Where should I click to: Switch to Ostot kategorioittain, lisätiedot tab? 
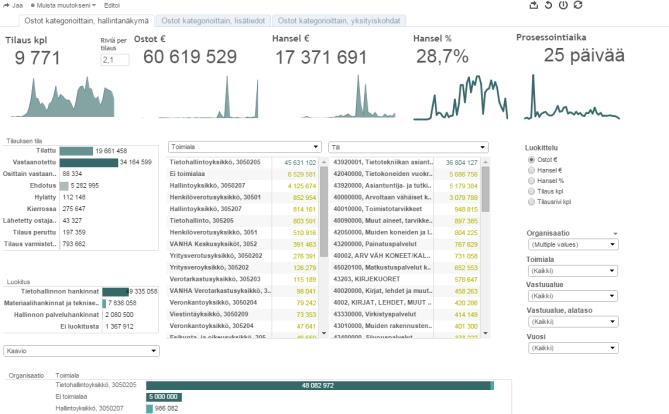[x=213, y=20]
